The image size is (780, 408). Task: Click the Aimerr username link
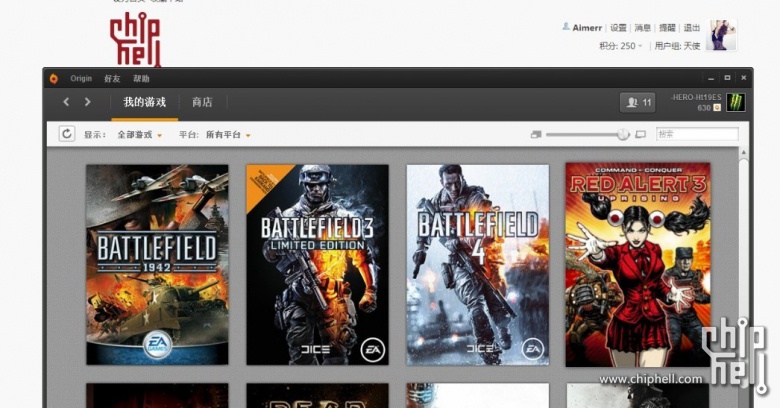(587, 28)
